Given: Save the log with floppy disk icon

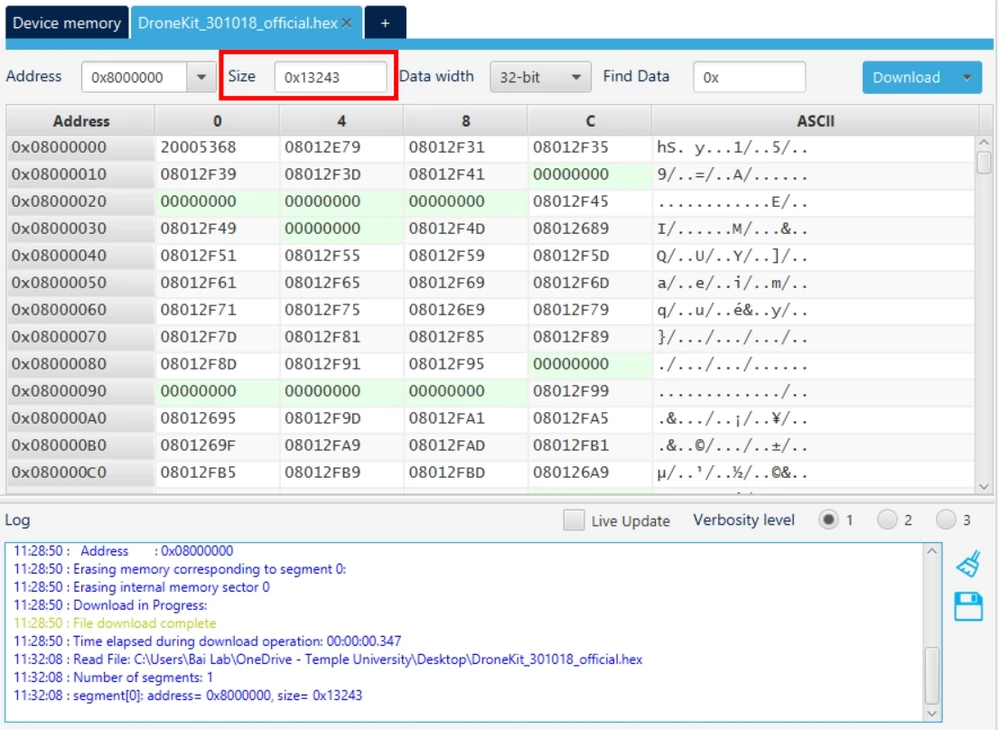Looking at the screenshot, I should click(968, 606).
